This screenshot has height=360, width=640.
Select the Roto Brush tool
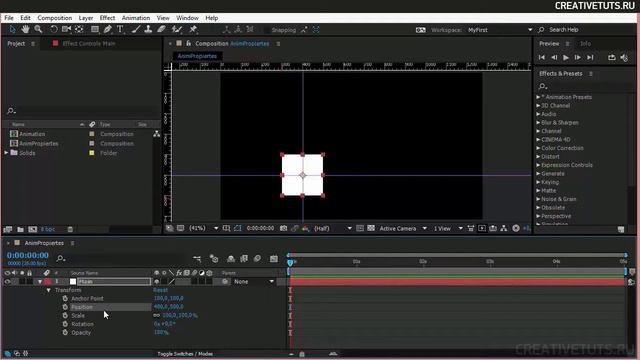177,29
